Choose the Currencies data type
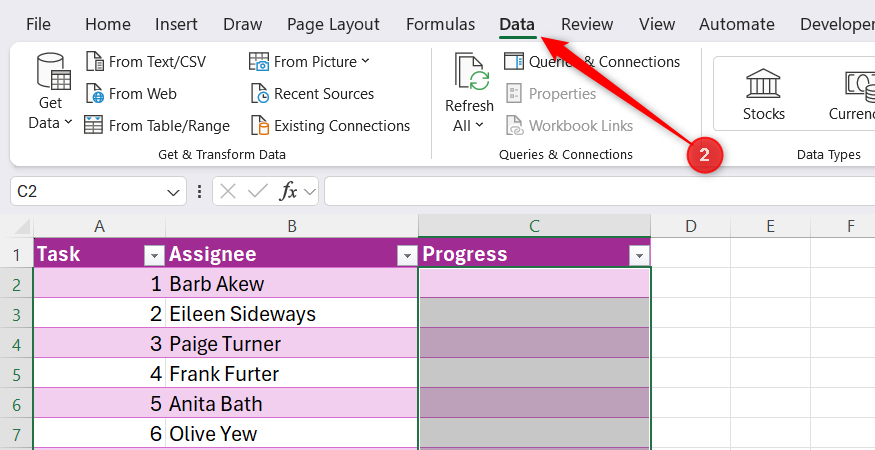 point(852,94)
